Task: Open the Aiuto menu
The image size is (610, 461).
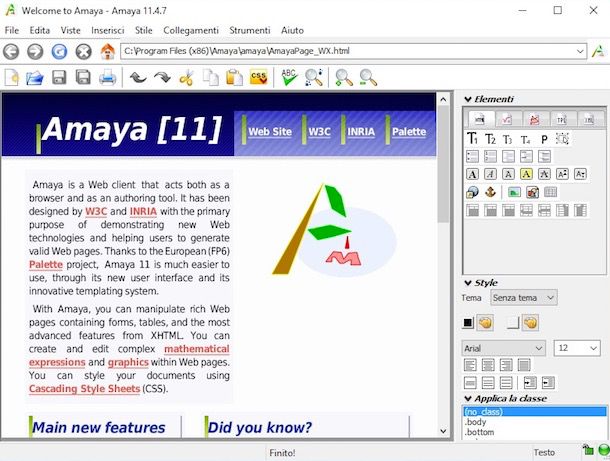Action: pyautogui.click(x=293, y=30)
